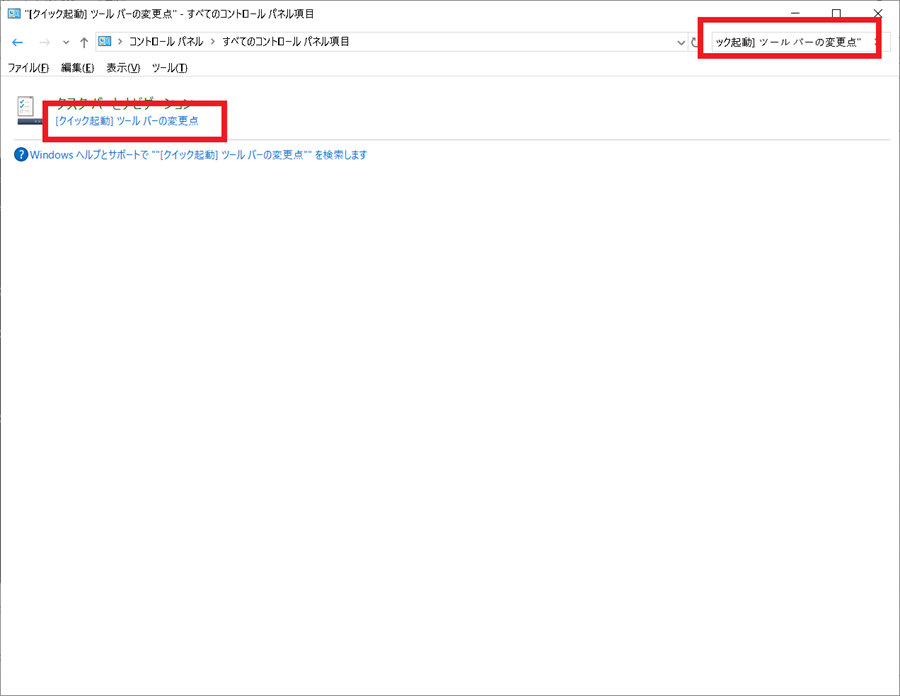Screen dimensions: 900x696
Task: Click the Control Panel icon in address bar
Action: [x=105, y=42]
